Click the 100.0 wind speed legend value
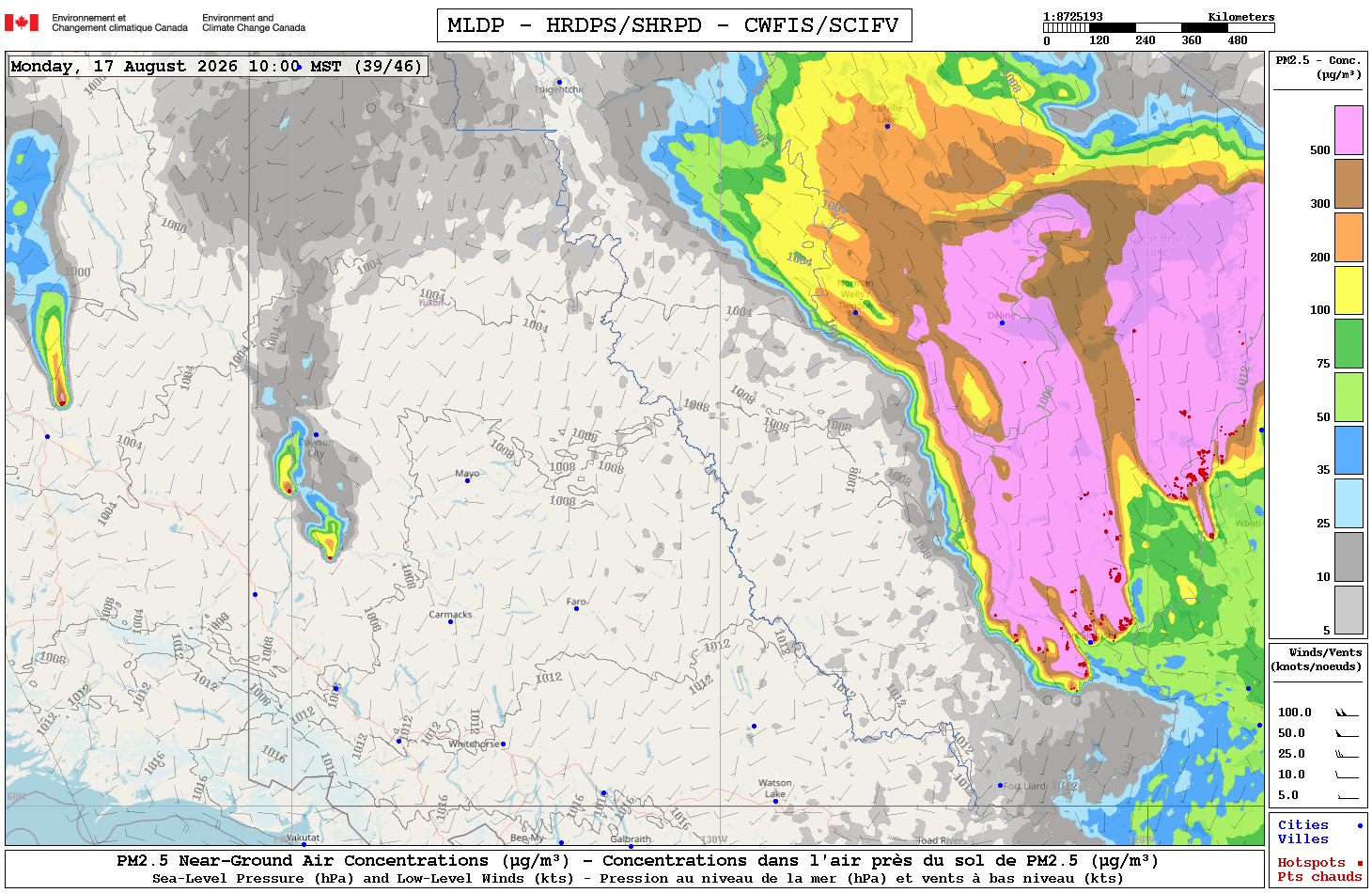The width and height of the screenshot is (1372, 893). [x=1294, y=713]
